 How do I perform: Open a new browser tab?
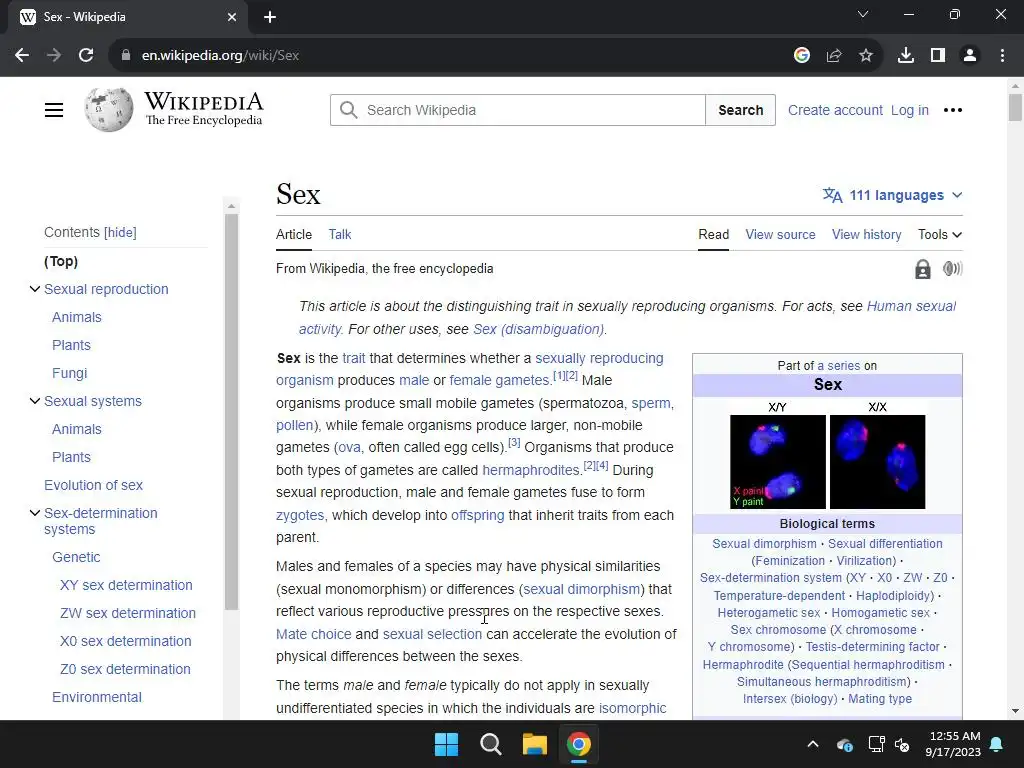click(270, 17)
